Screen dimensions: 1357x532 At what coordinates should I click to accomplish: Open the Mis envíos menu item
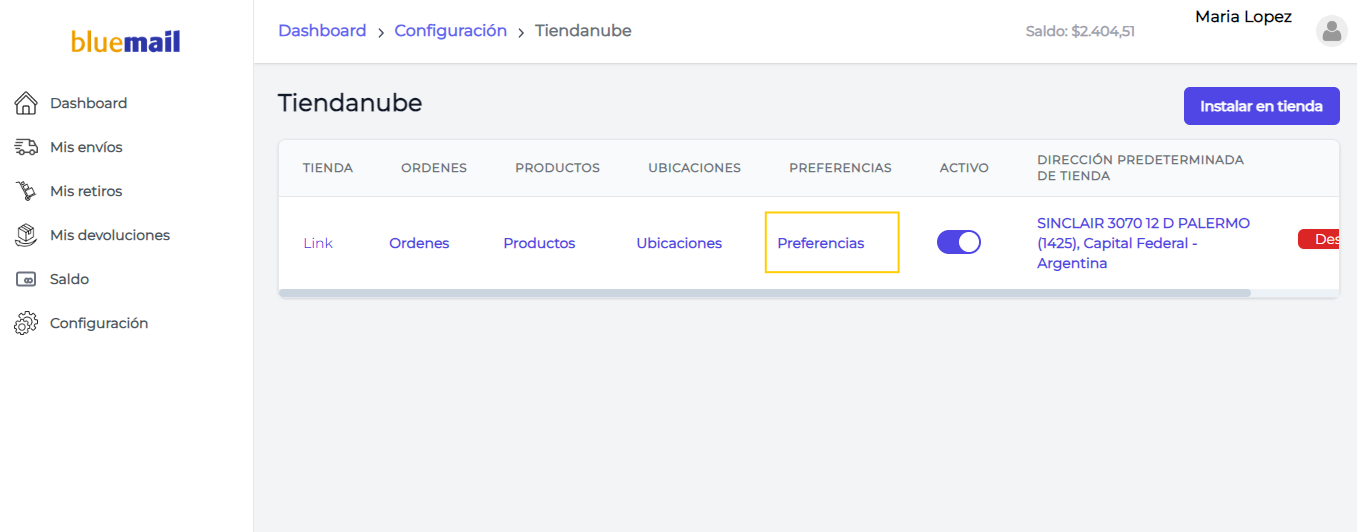[x=86, y=147]
